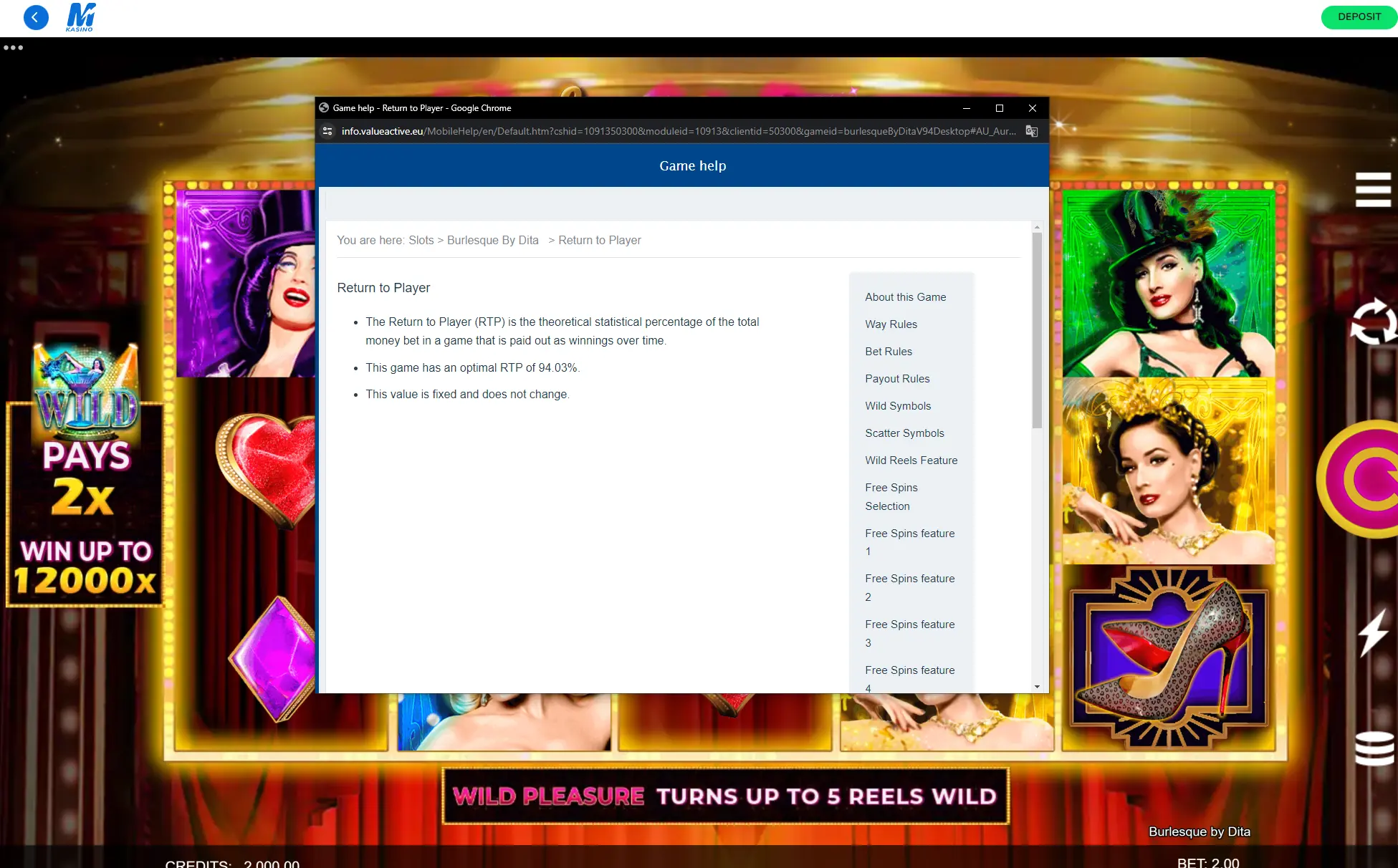The height and width of the screenshot is (868, 1398).
Task: Click the blue back arrow button
Action: coord(36,17)
